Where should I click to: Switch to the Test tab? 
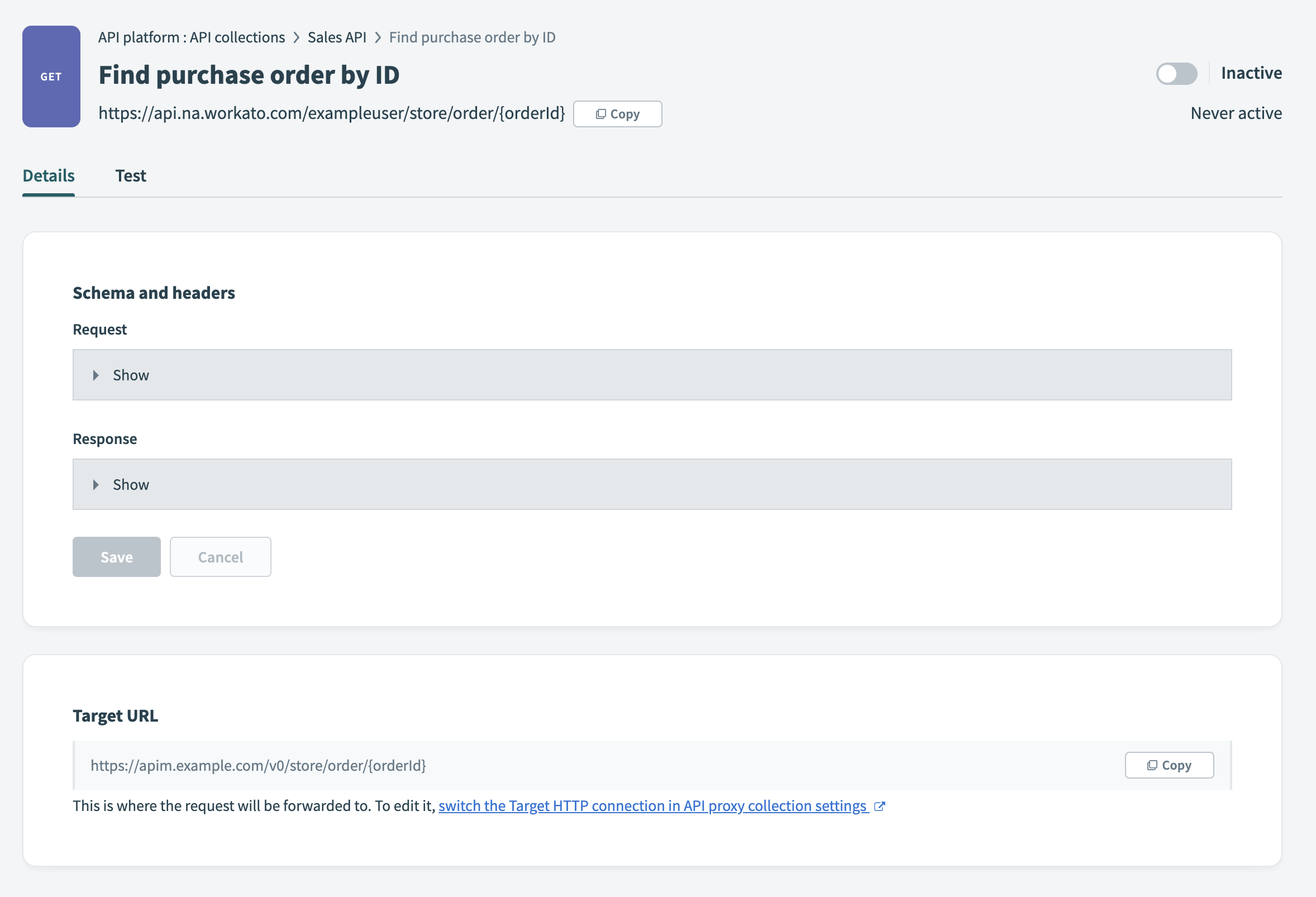131,175
